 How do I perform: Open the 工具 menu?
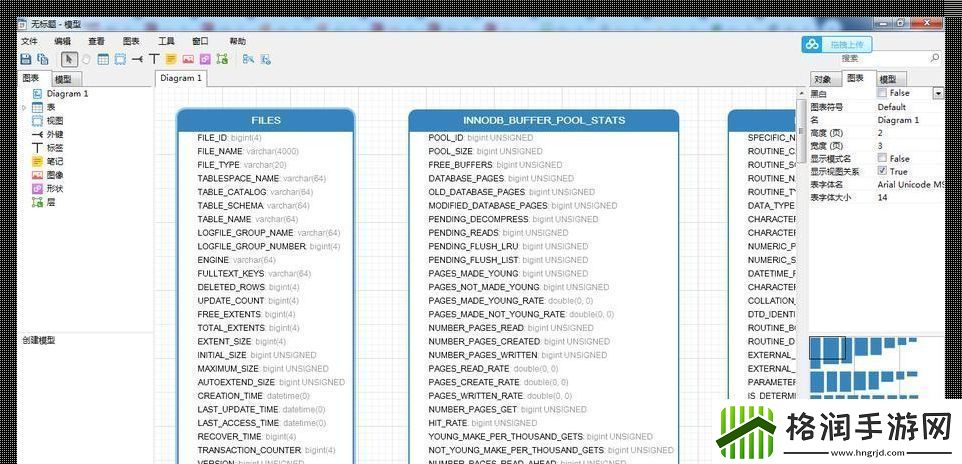point(166,41)
